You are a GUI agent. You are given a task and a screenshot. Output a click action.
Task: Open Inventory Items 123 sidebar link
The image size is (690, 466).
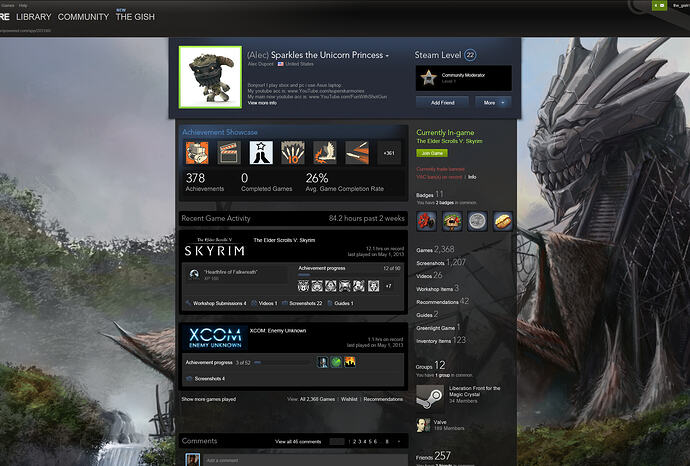[440, 340]
